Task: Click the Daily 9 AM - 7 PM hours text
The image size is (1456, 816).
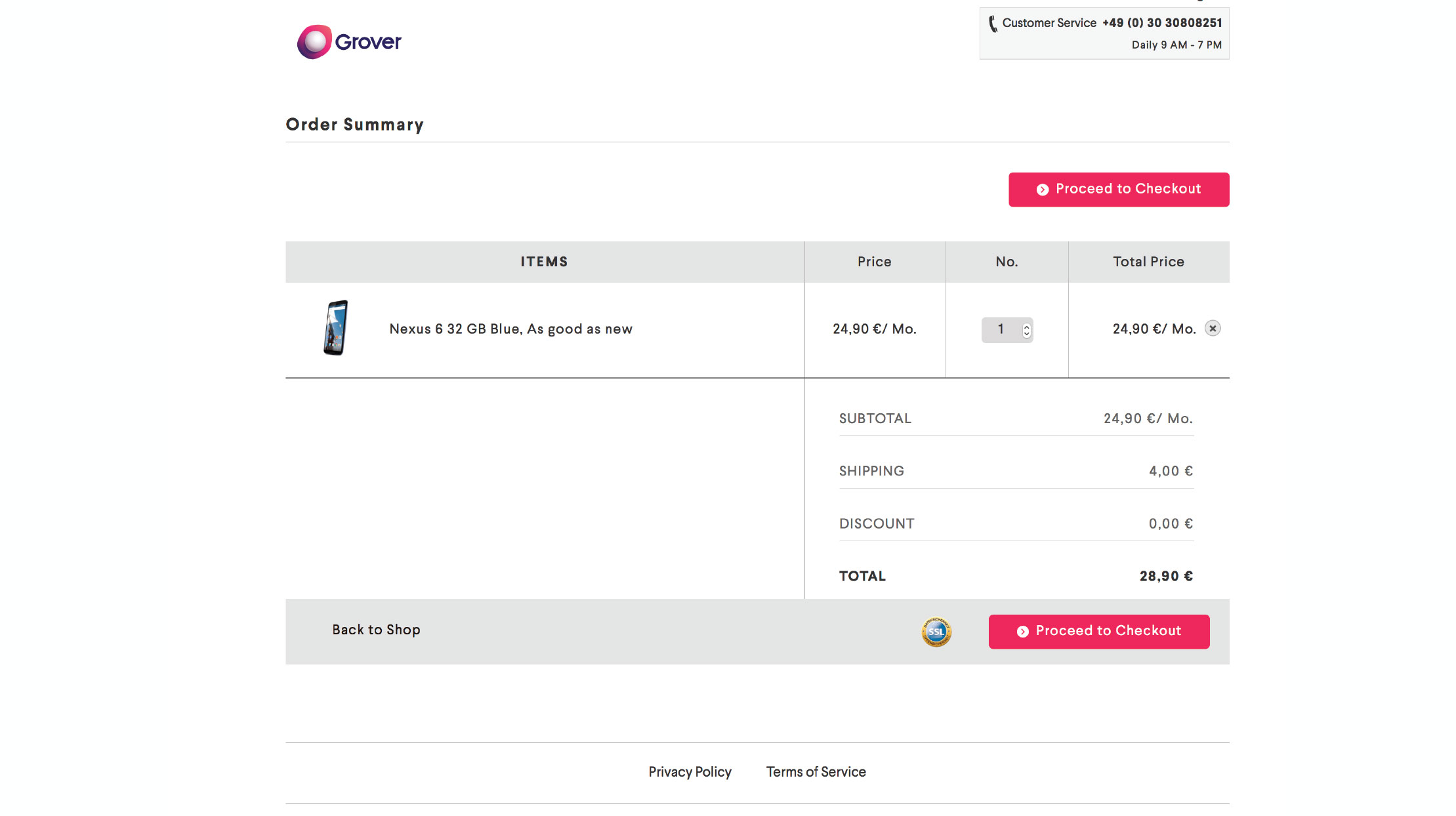Action: pos(1176,45)
